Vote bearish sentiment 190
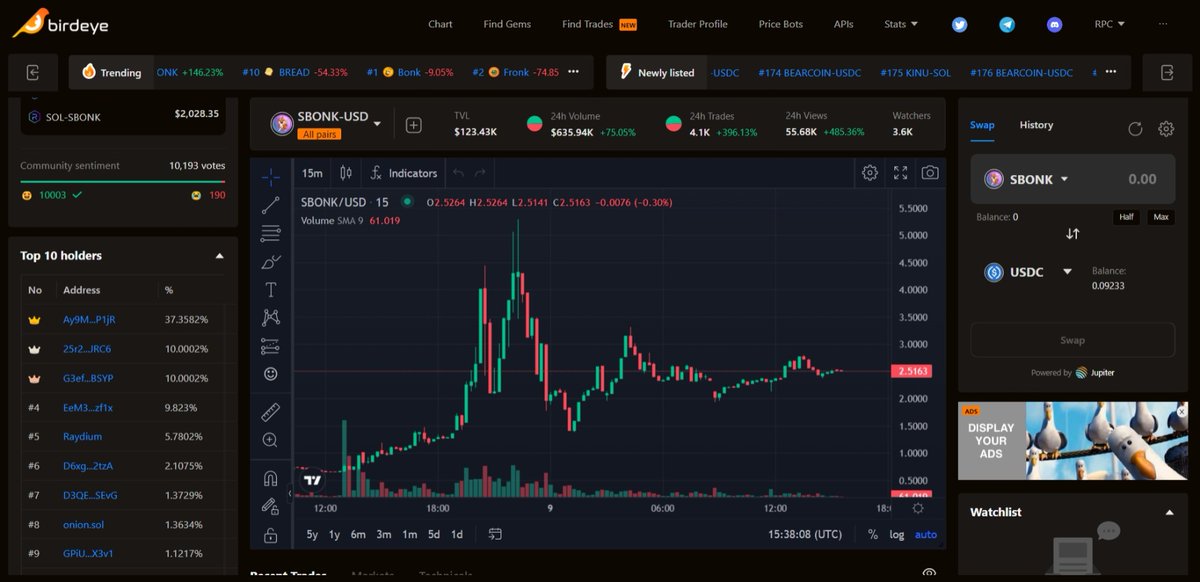The height and width of the screenshot is (582, 1200). pyautogui.click(x=208, y=195)
